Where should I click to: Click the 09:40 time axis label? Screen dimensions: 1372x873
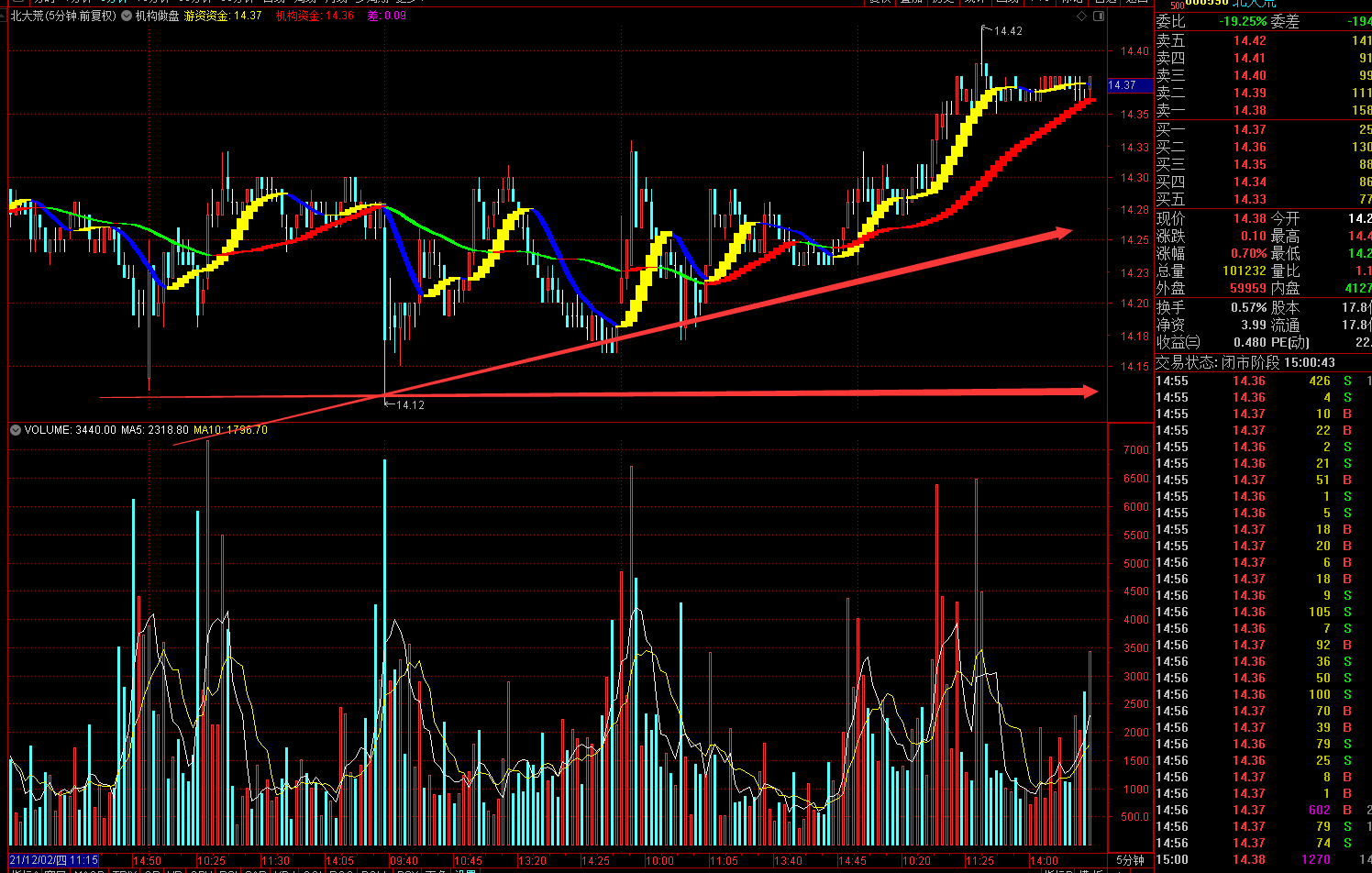[404, 861]
